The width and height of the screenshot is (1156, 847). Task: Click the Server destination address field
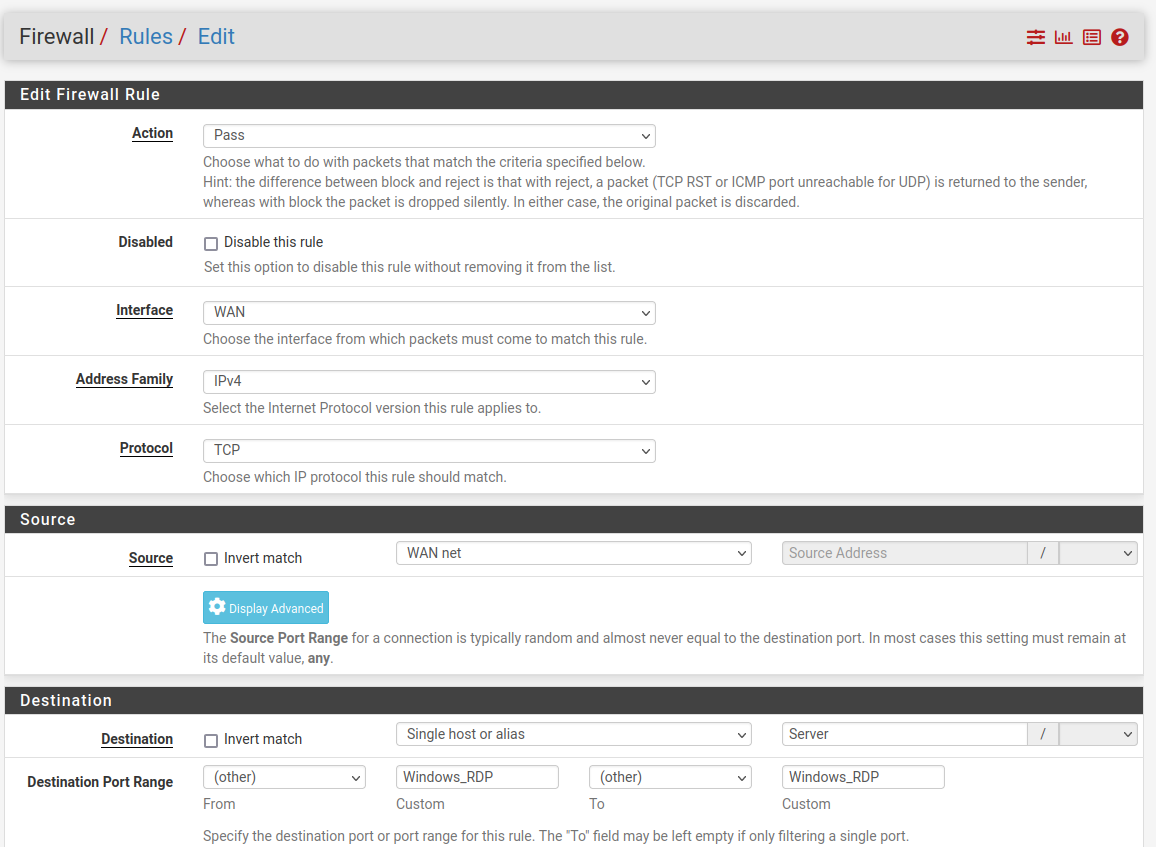tap(903, 734)
